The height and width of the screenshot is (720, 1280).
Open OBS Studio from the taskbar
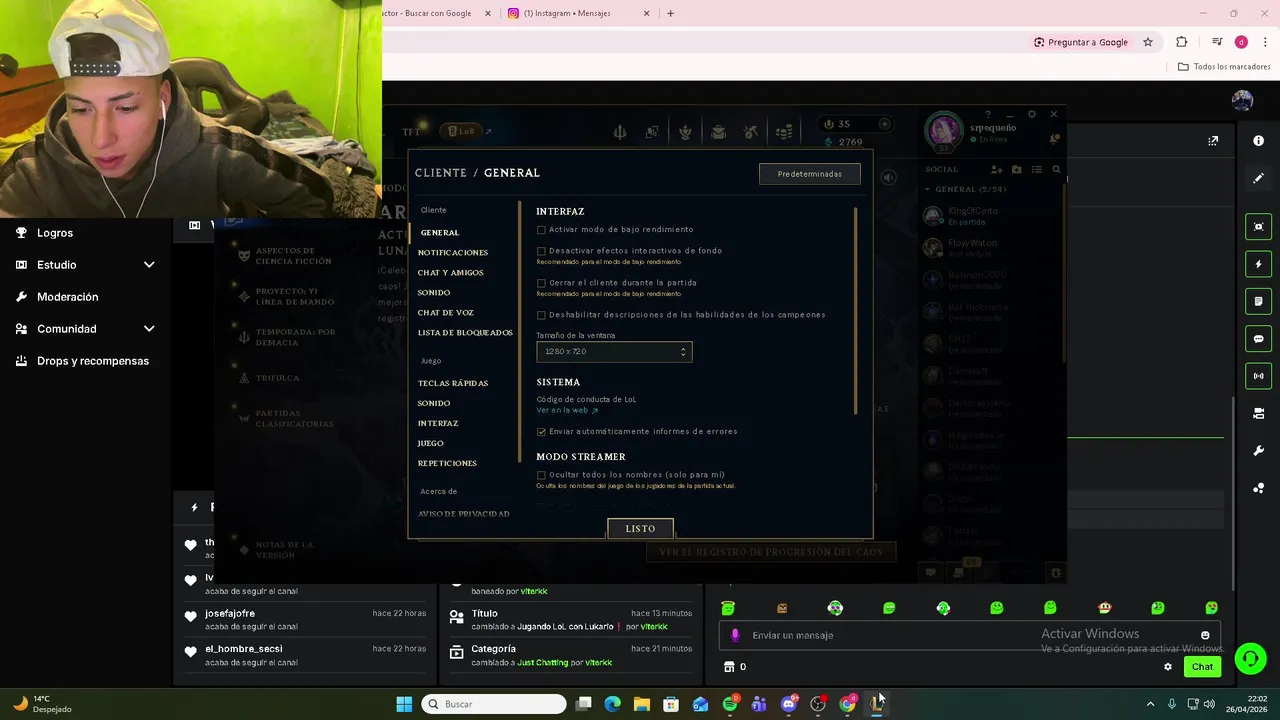(x=818, y=704)
